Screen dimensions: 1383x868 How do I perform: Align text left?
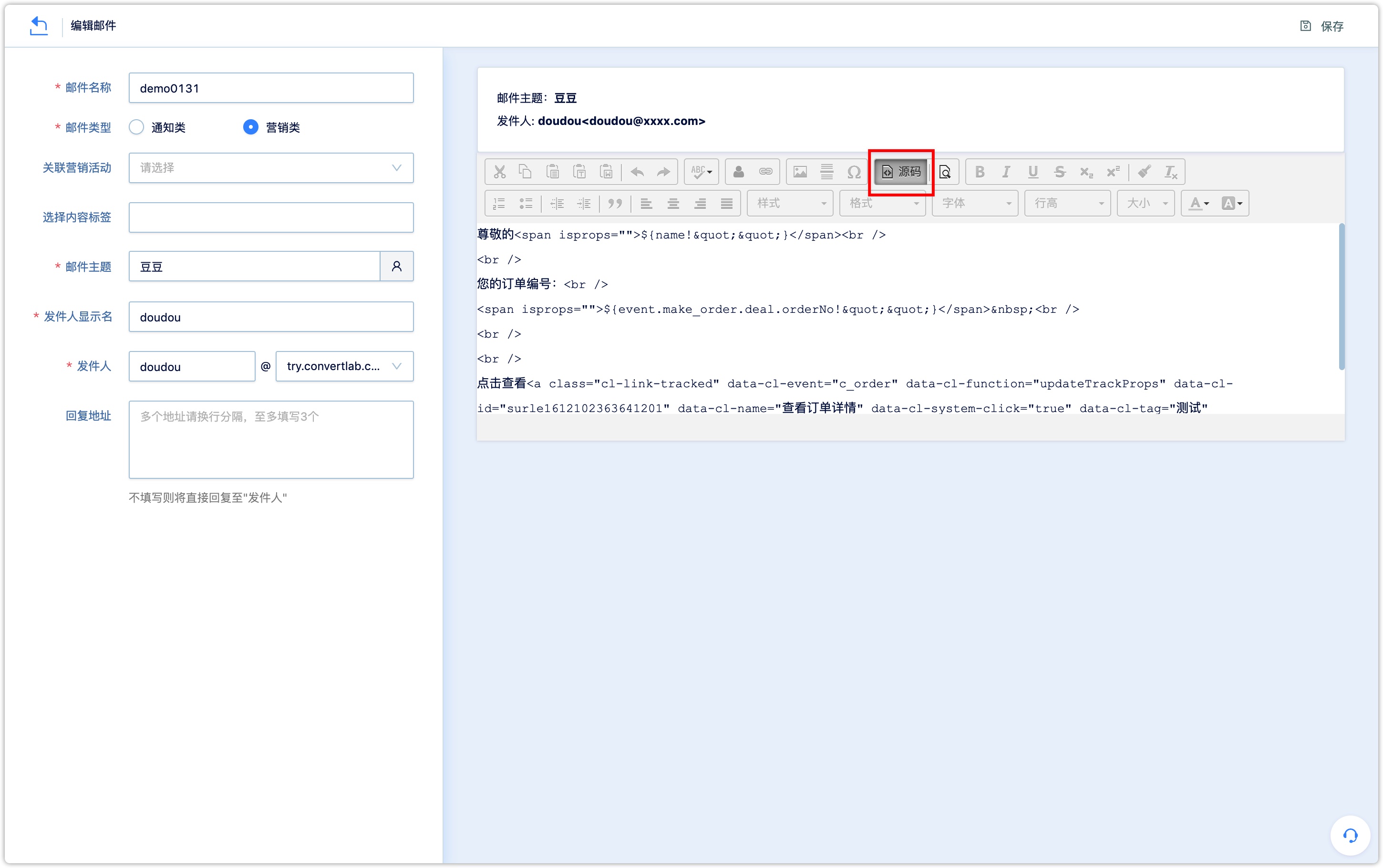coord(646,203)
